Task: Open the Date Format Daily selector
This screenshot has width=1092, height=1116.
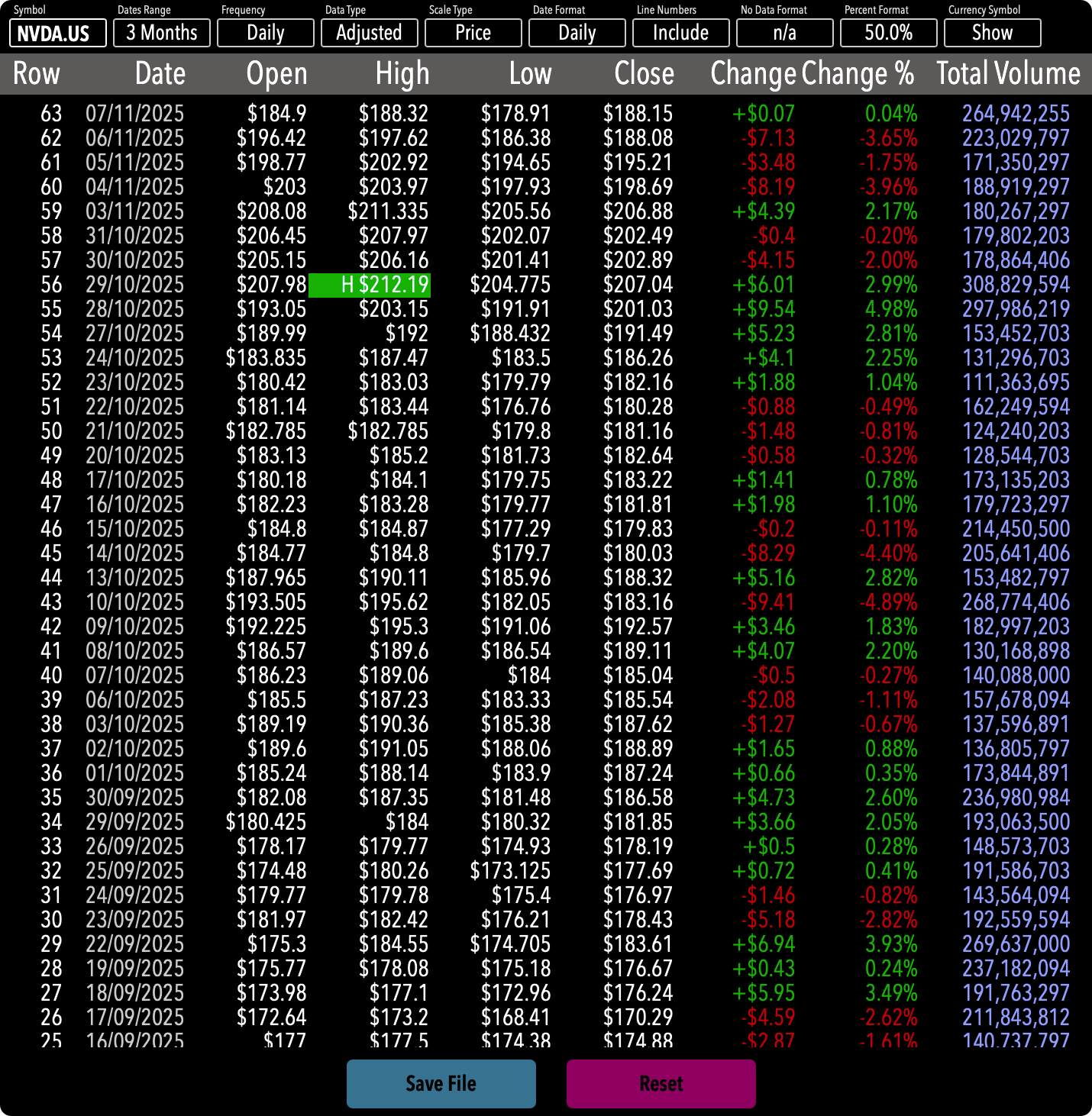Action: [577, 34]
